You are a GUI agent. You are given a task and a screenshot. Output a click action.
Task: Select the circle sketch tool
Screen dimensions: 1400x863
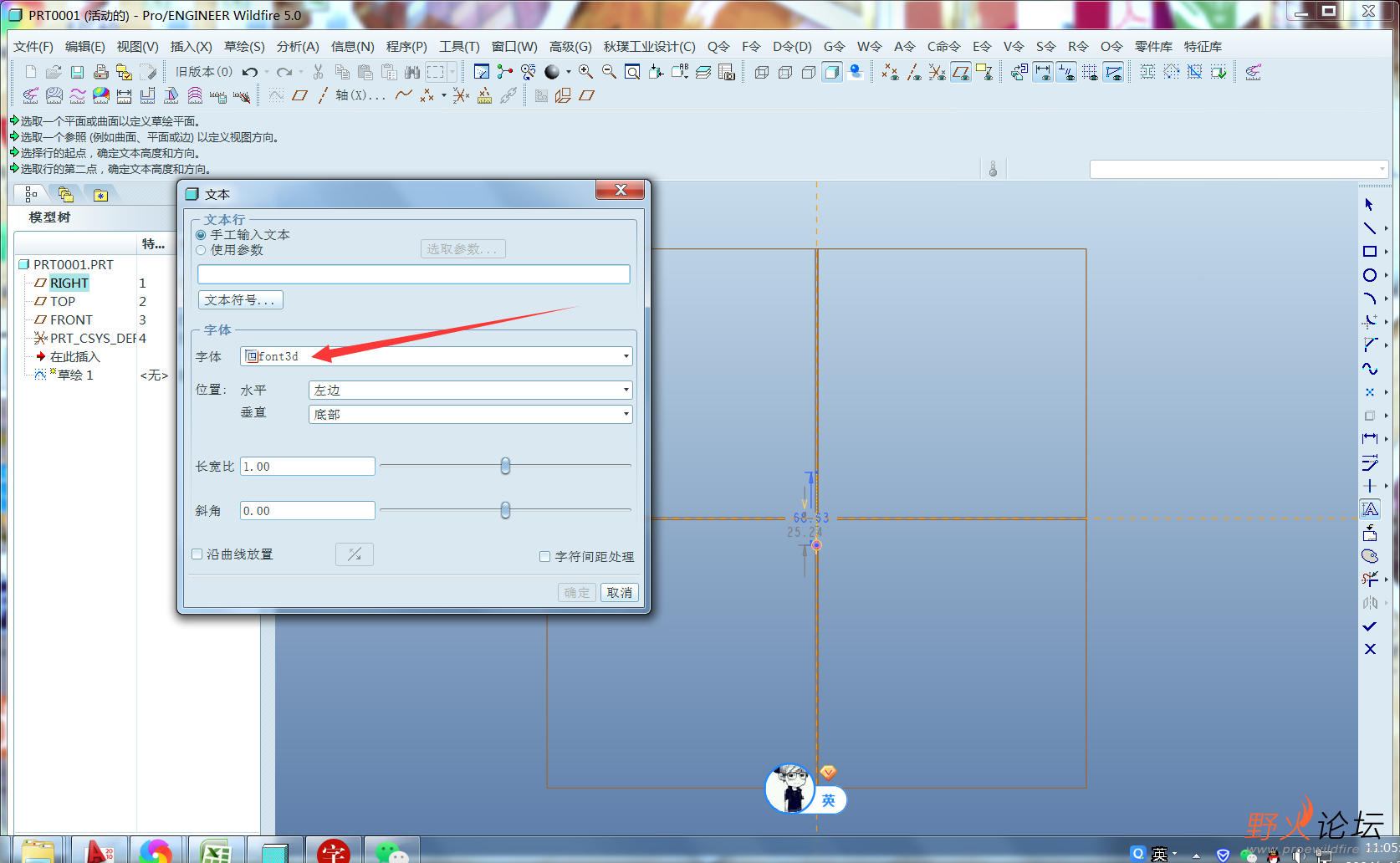[x=1369, y=275]
